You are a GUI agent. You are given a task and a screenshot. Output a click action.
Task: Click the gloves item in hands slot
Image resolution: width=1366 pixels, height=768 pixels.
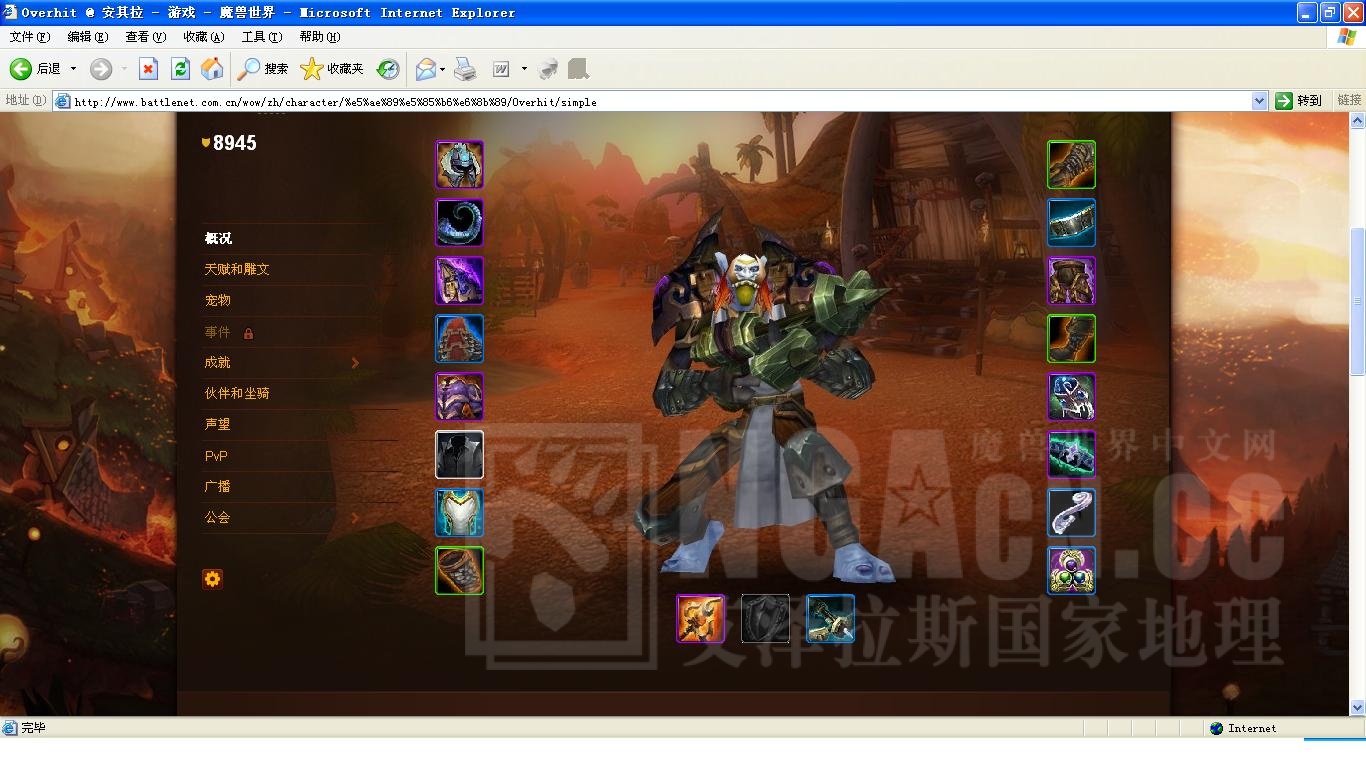(1071, 164)
